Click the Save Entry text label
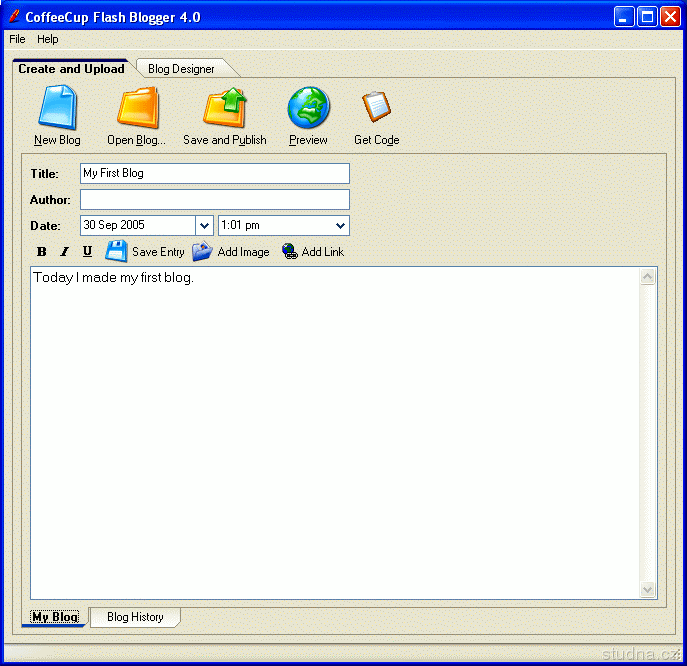The image size is (687, 666). click(158, 252)
